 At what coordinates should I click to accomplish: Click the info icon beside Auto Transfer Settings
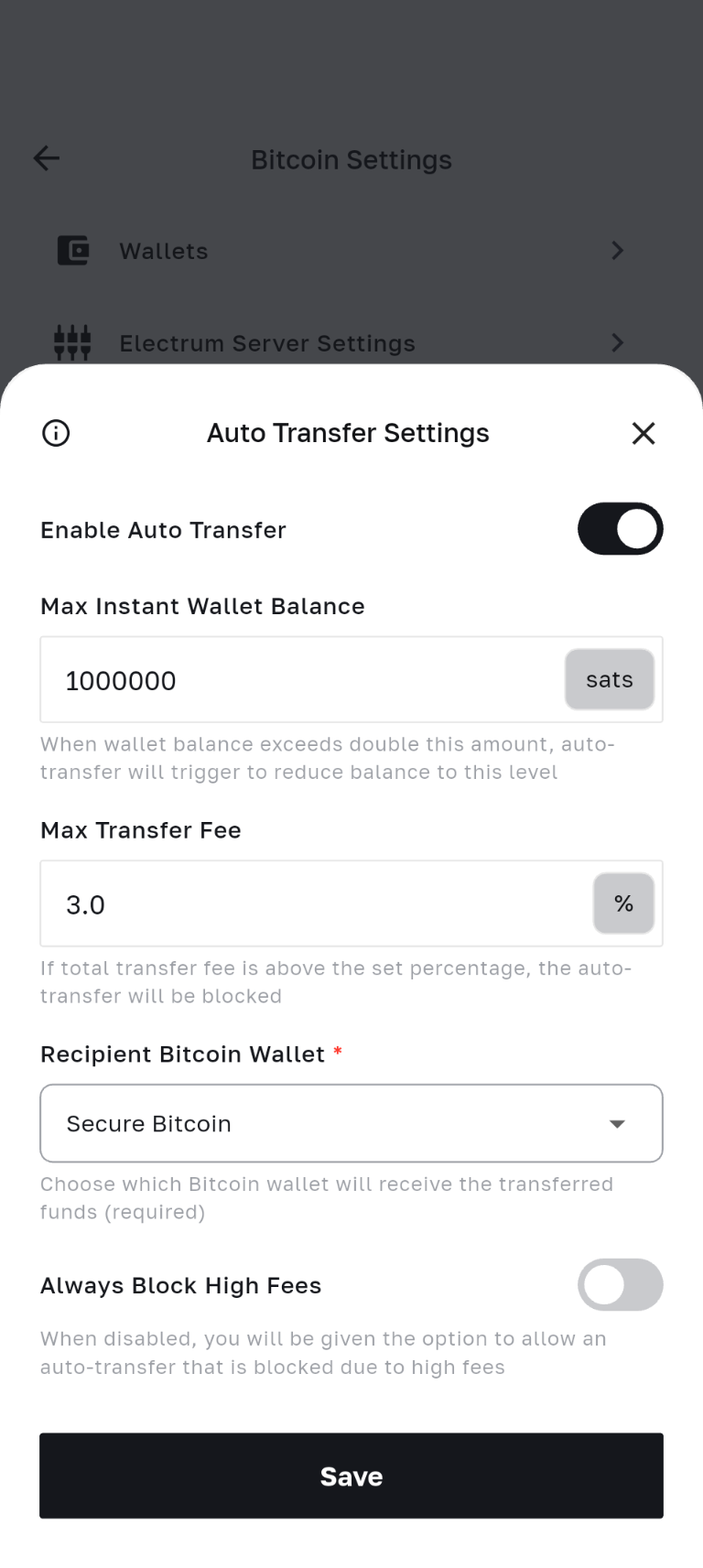pyautogui.click(x=56, y=433)
